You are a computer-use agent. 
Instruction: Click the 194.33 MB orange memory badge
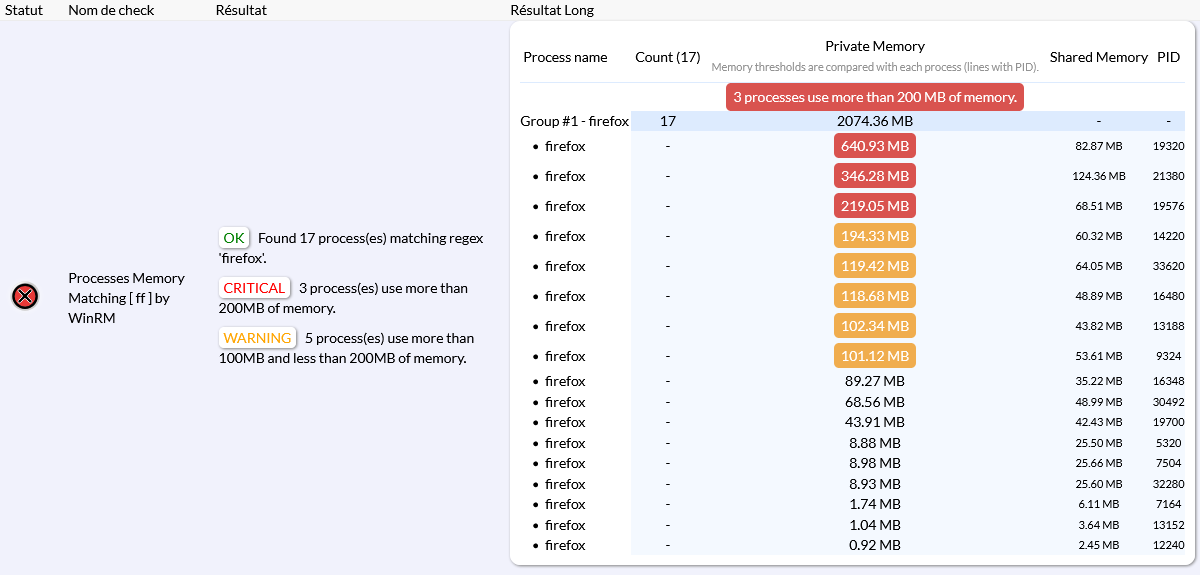click(x=874, y=236)
